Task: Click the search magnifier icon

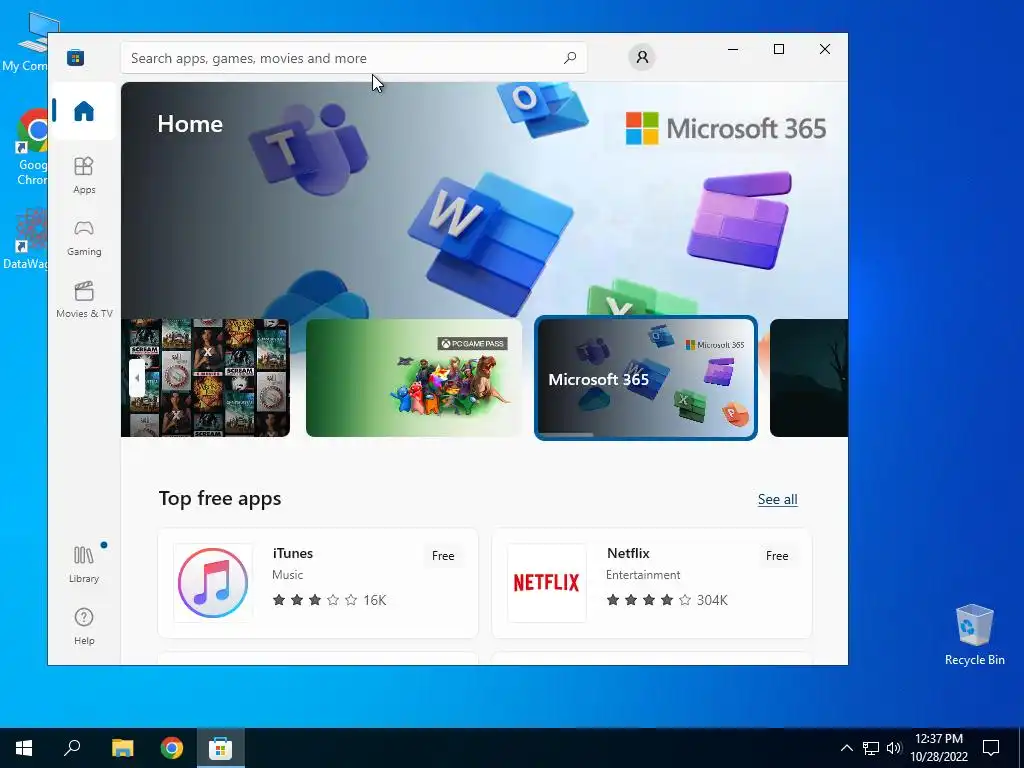Action: tap(569, 58)
